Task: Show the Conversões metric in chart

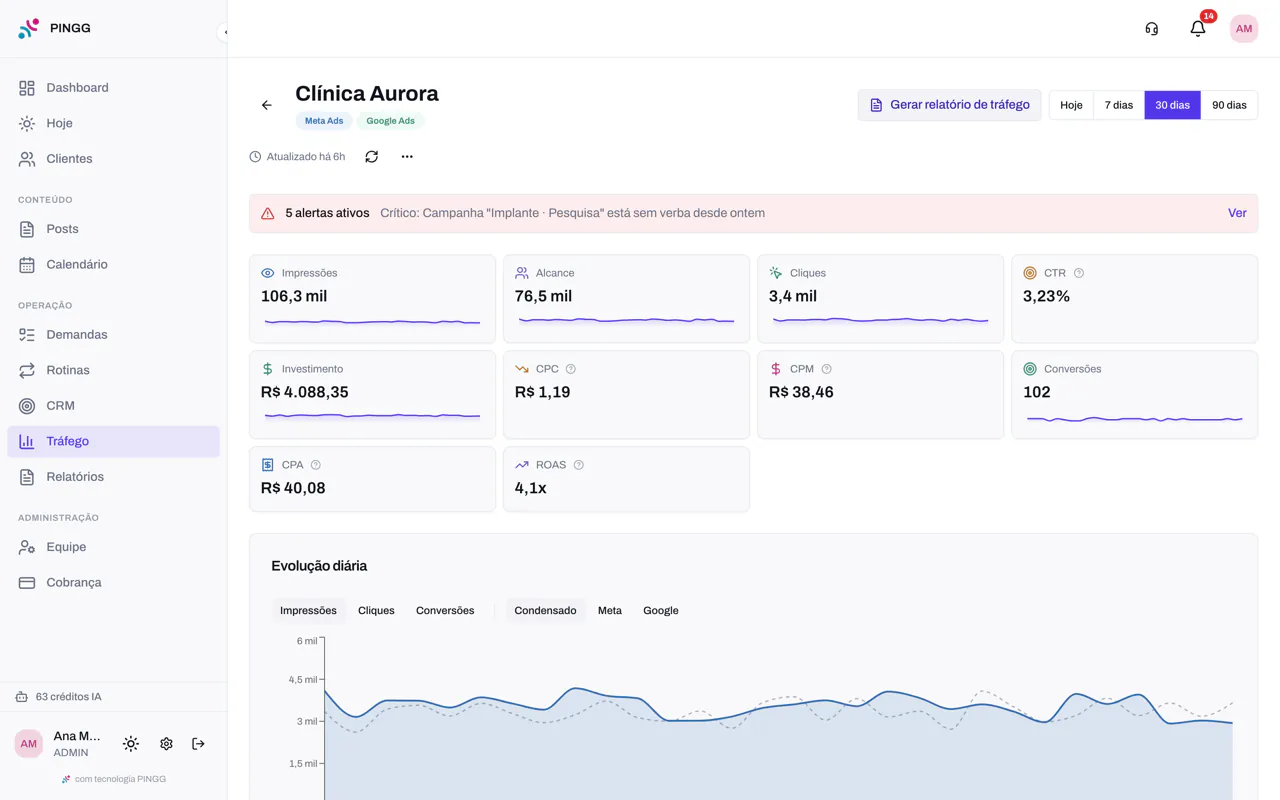Action: click(445, 610)
